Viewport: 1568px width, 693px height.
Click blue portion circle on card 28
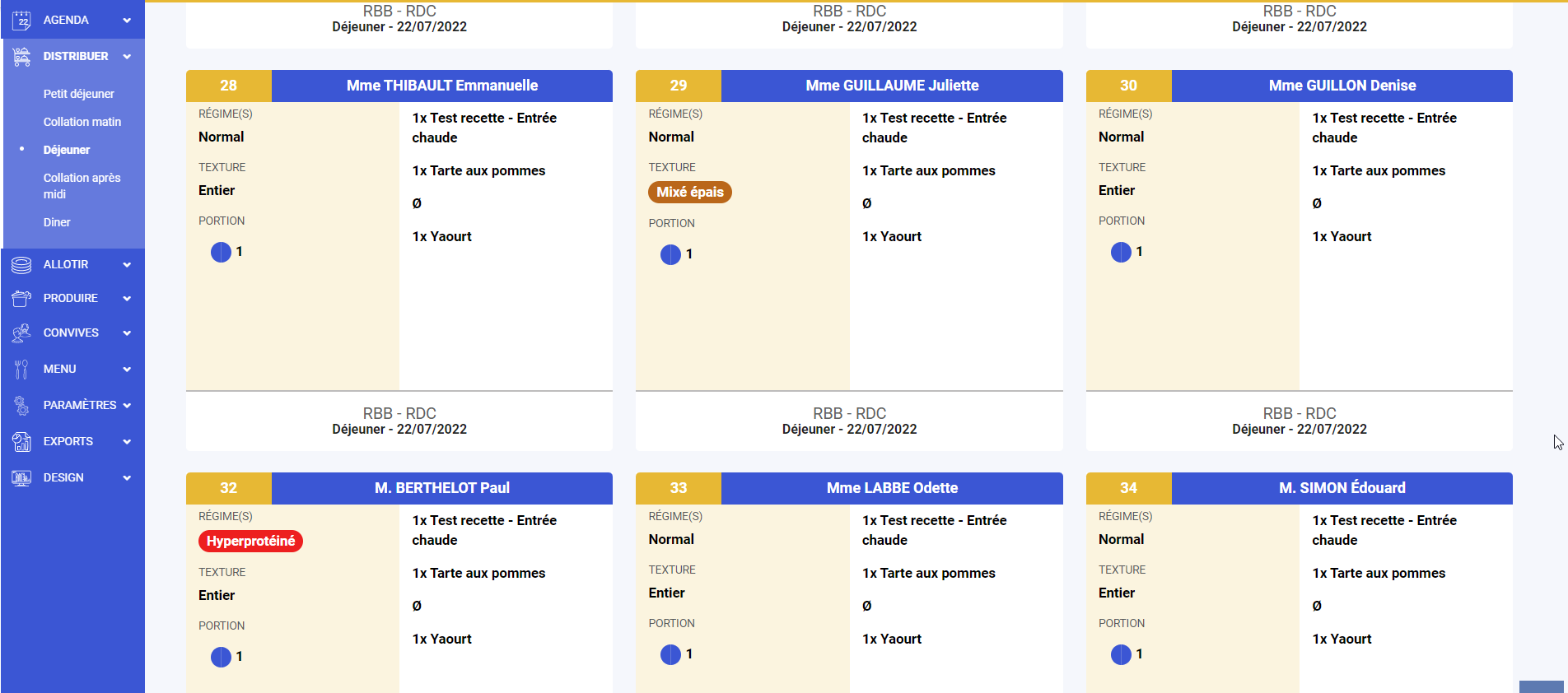(221, 252)
